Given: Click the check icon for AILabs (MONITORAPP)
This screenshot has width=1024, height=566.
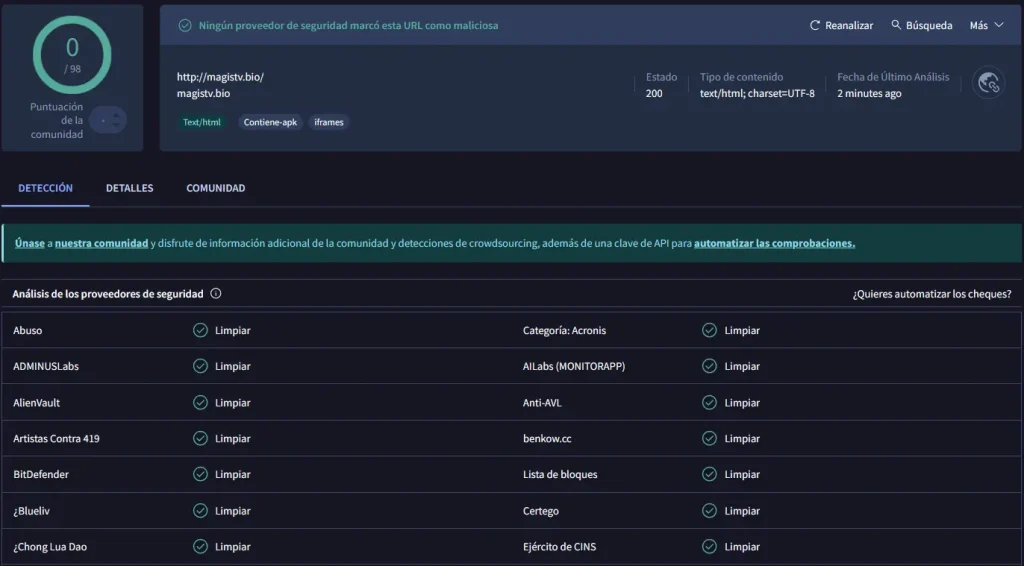Looking at the screenshot, I should [x=709, y=366].
